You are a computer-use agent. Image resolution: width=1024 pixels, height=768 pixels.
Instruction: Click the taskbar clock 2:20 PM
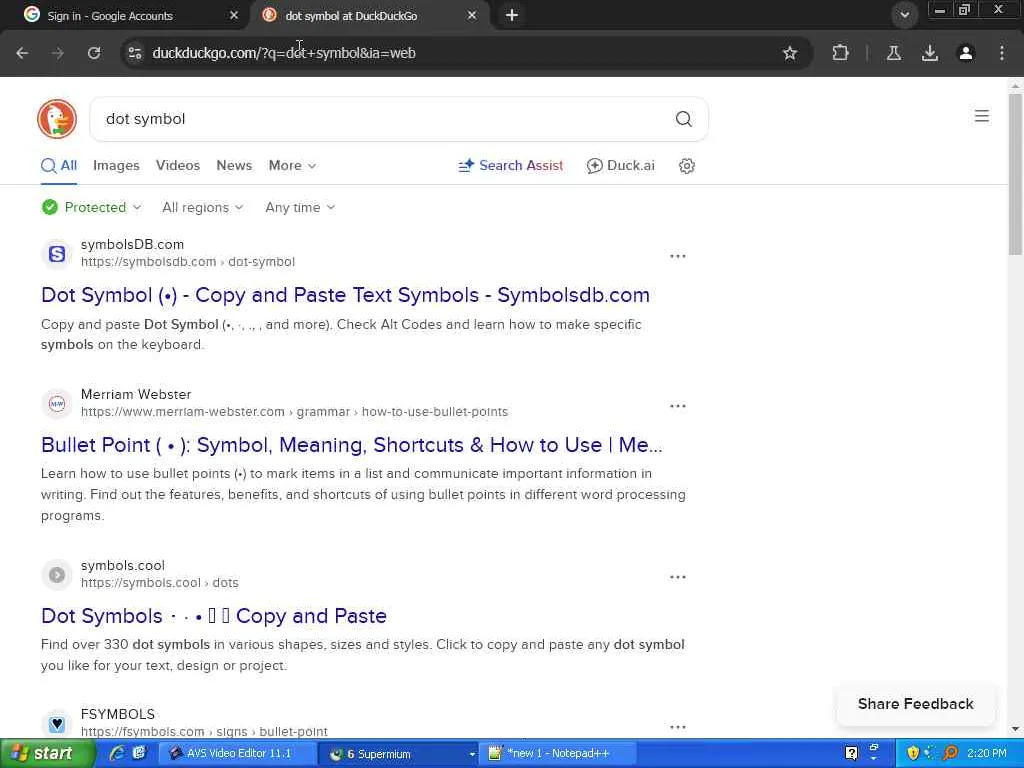tap(987, 754)
